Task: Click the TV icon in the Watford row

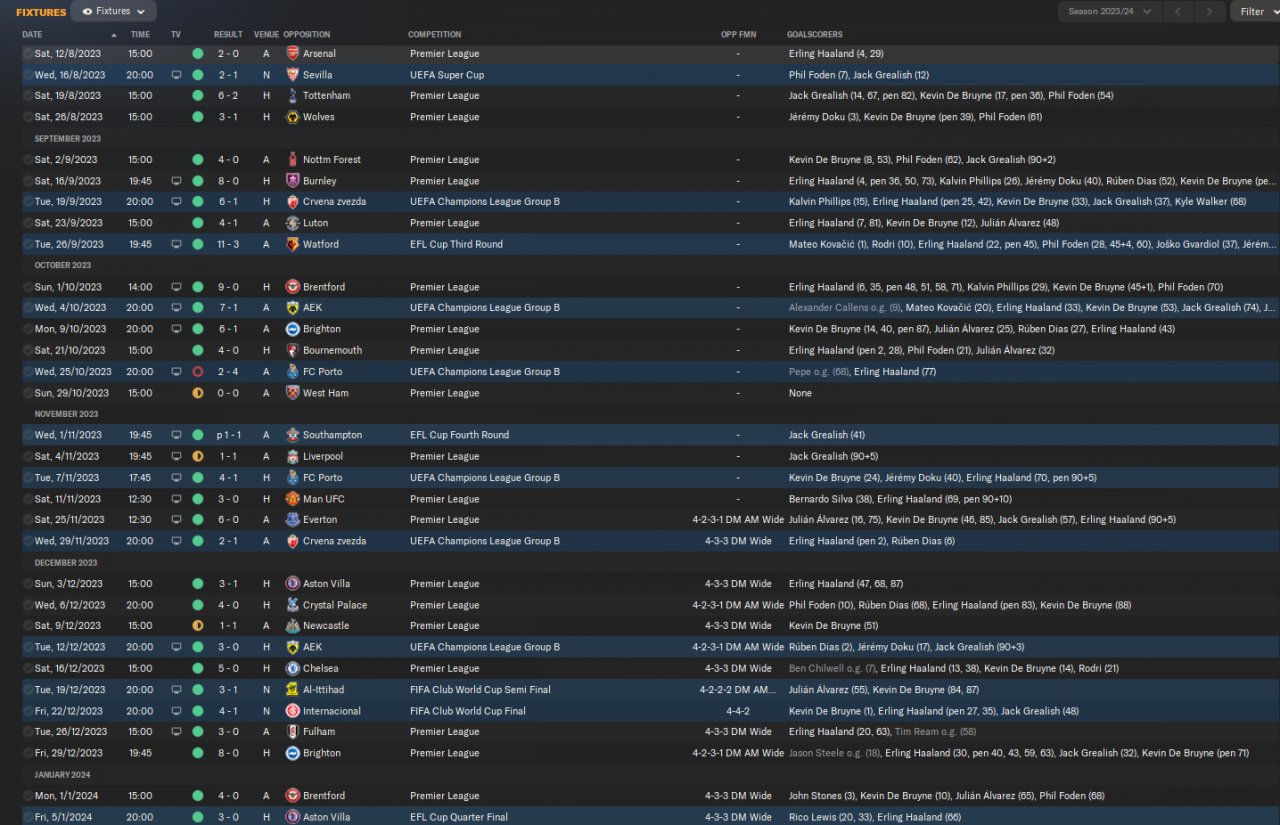Action: coord(177,244)
